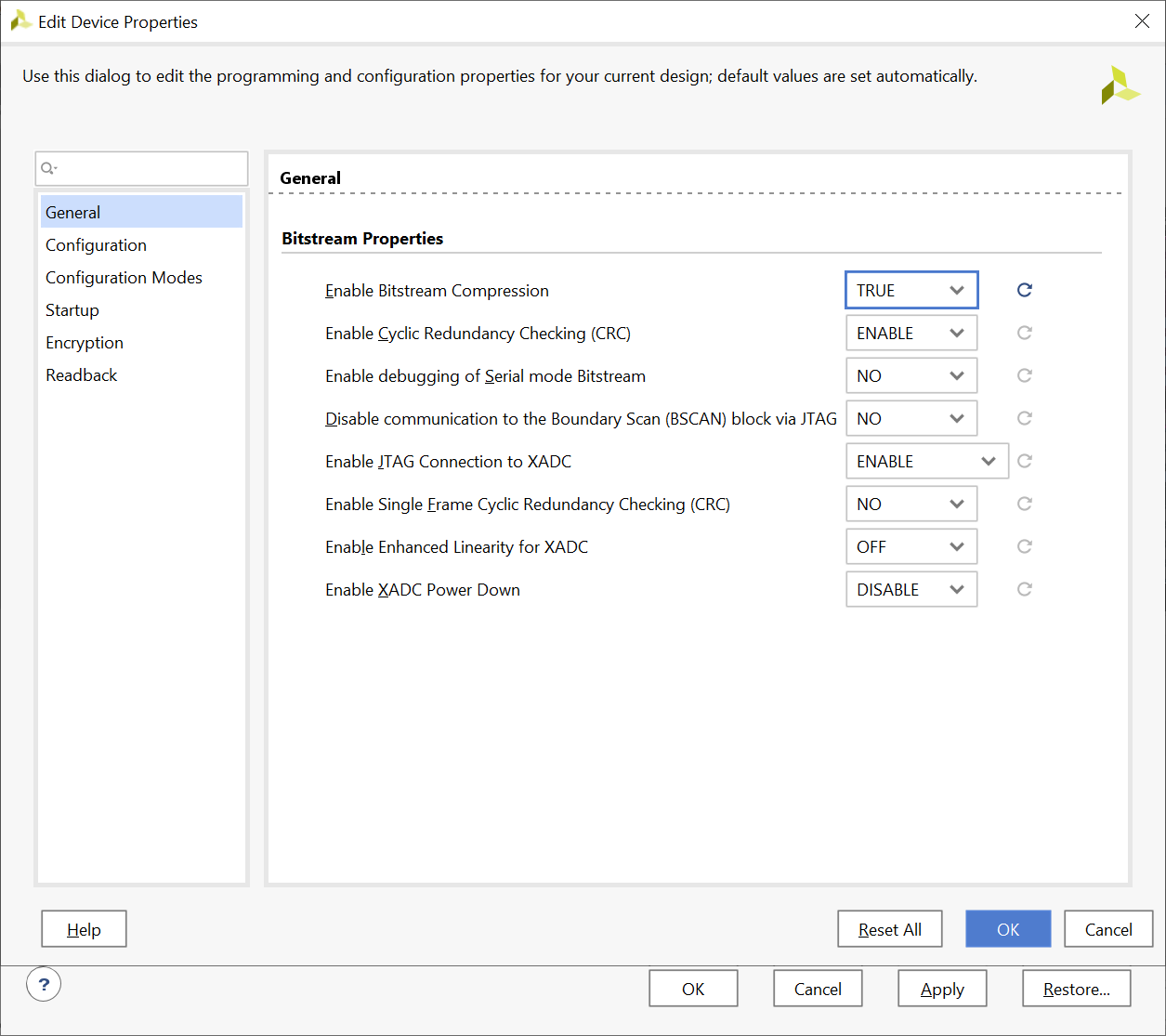The width and height of the screenshot is (1166, 1036).
Task: Click the Apply button
Action: coord(942,989)
